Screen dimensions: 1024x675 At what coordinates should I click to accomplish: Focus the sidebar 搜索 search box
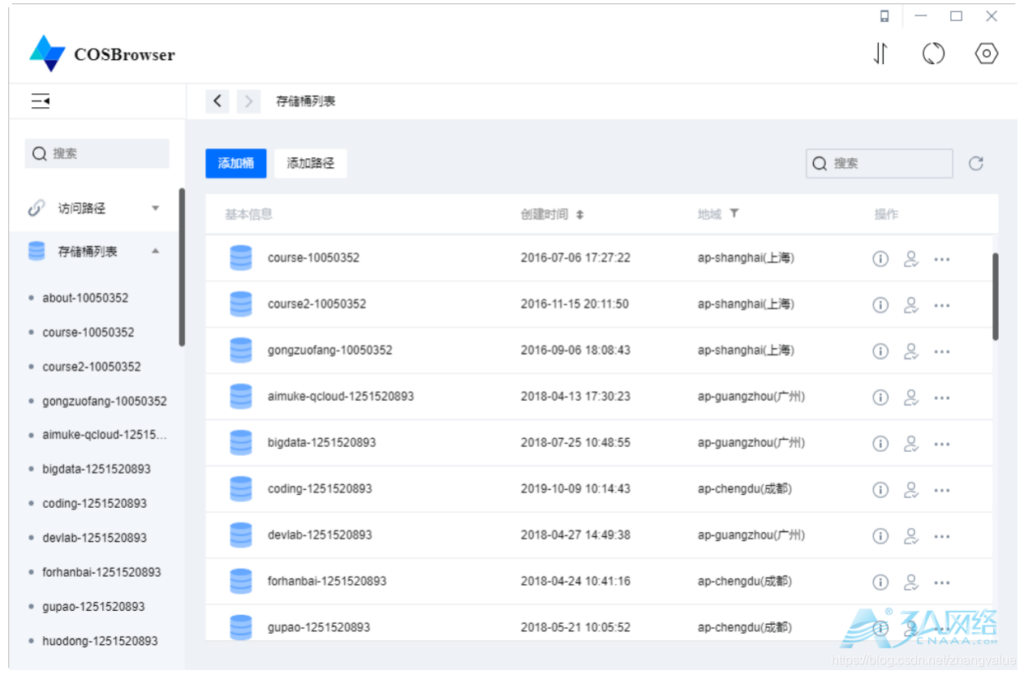[x=97, y=153]
